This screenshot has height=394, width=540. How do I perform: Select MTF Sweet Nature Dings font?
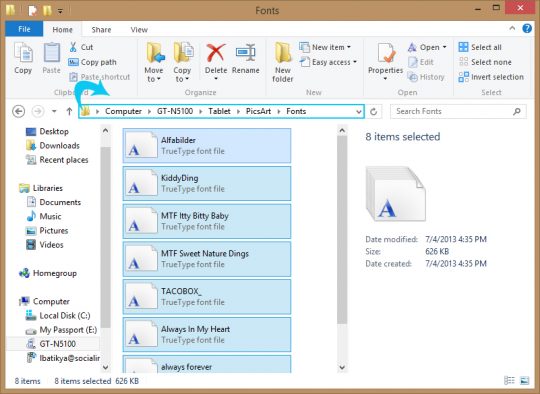click(x=207, y=259)
